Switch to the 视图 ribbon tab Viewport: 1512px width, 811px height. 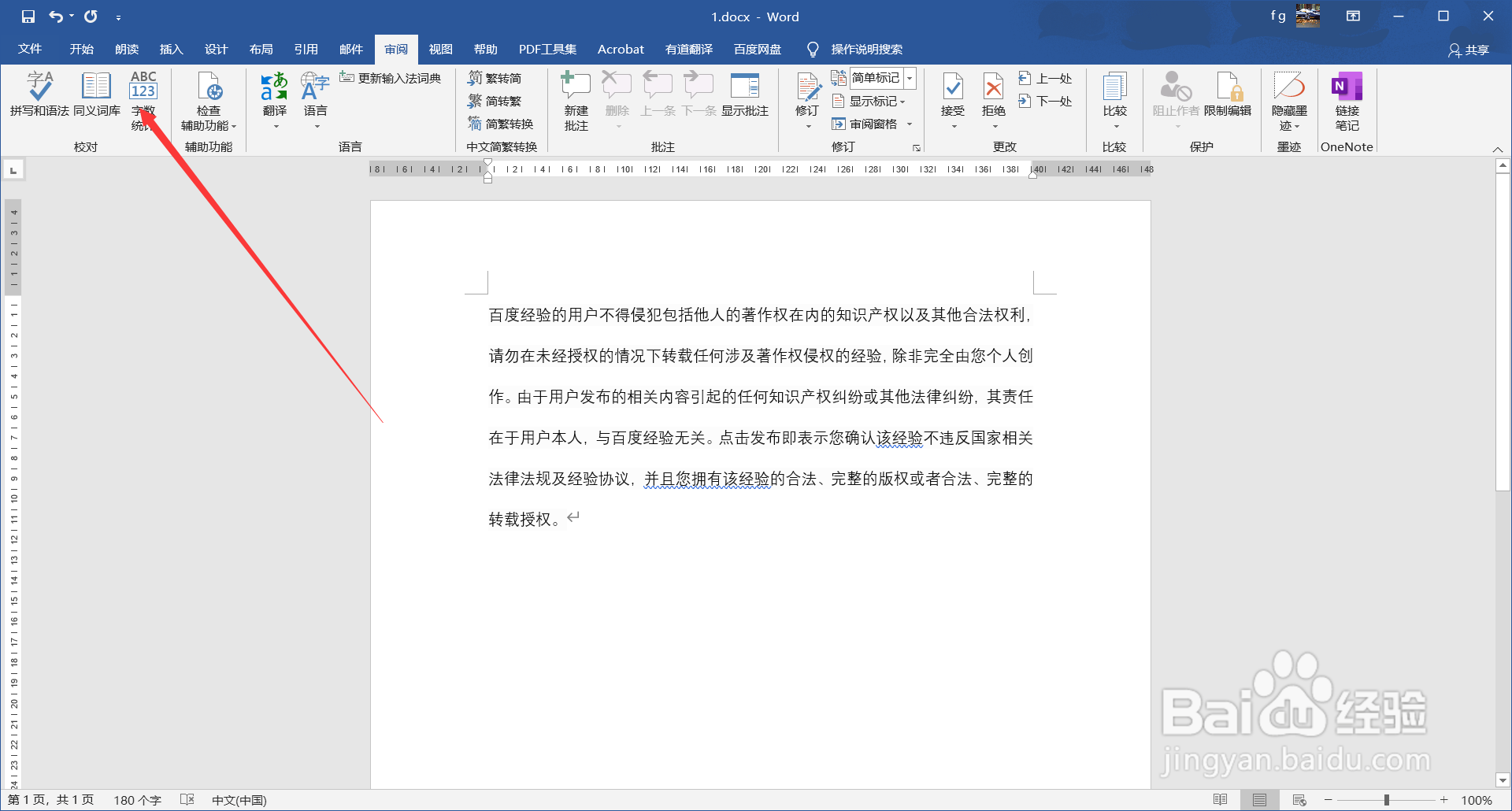[440, 49]
